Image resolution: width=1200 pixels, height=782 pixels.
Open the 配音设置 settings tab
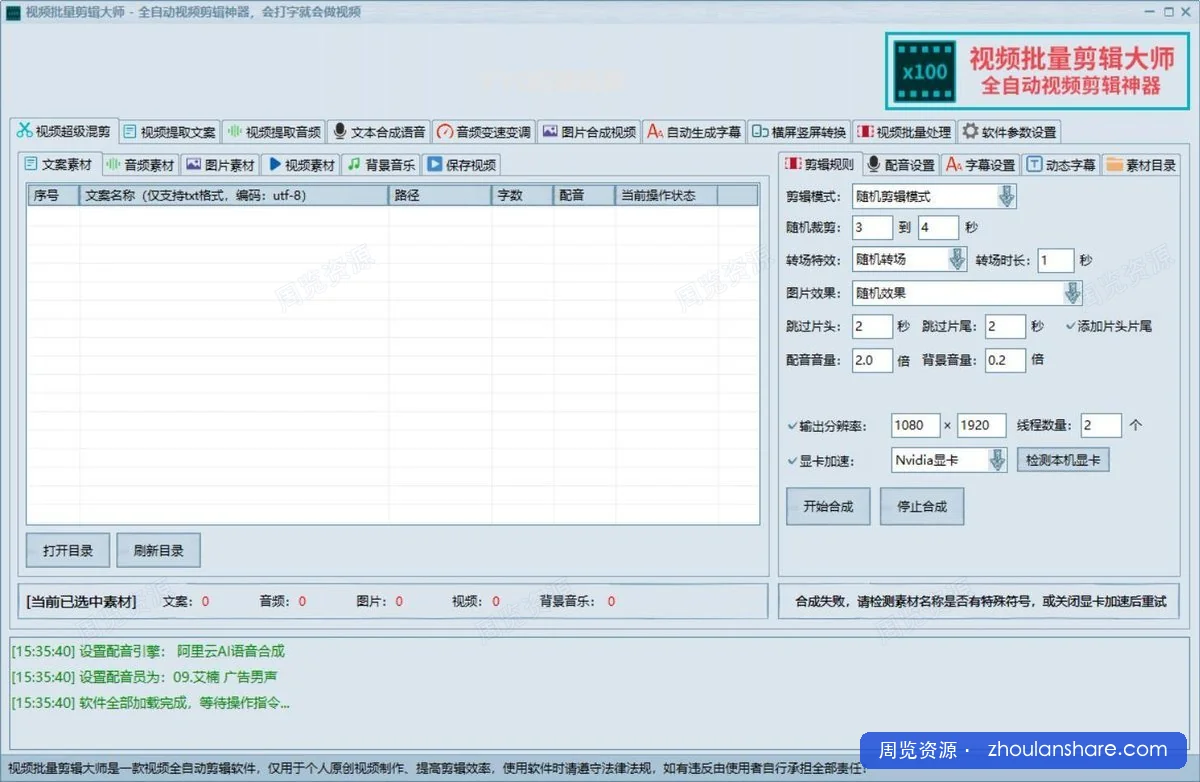pyautogui.click(x=901, y=165)
